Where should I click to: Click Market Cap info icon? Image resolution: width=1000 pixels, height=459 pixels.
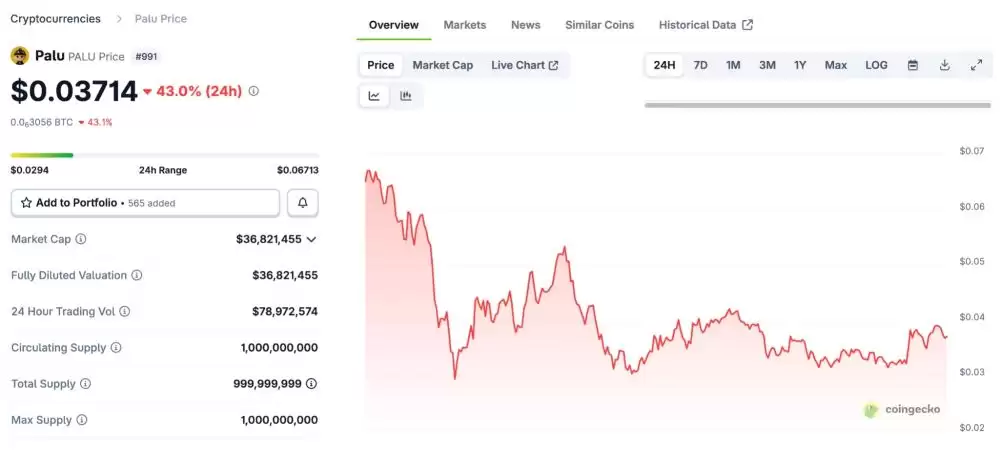pyautogui.click(x=81, y=240)
